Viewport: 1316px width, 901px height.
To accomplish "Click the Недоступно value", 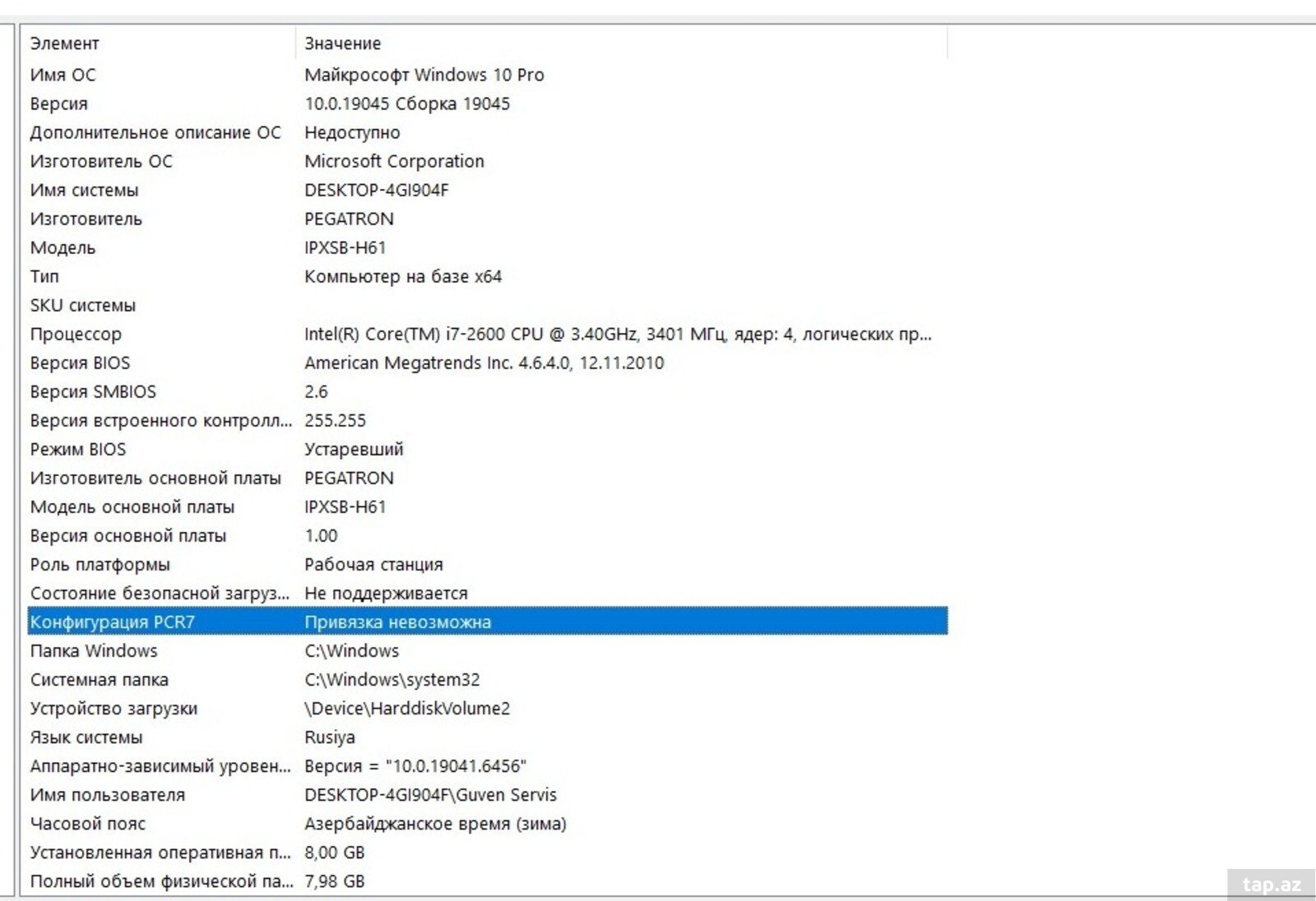I will 352,132.
